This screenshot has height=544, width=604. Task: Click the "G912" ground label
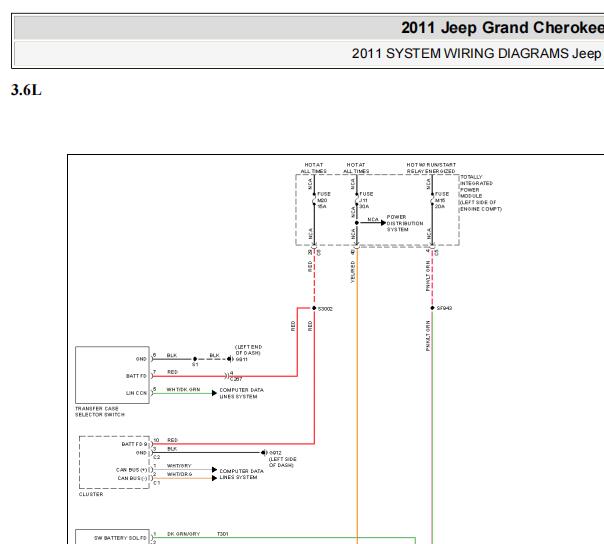[275, 453]
